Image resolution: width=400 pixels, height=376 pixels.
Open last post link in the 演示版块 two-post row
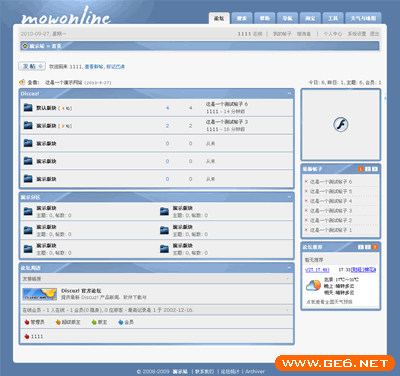(227, 122)
